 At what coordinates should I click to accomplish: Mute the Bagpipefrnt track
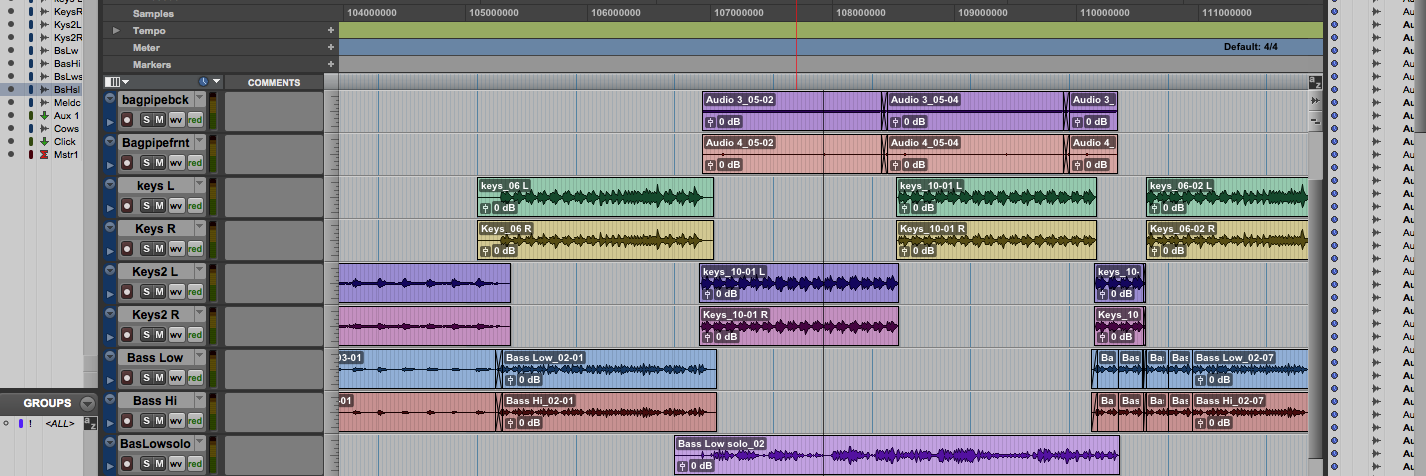[160, 163]
